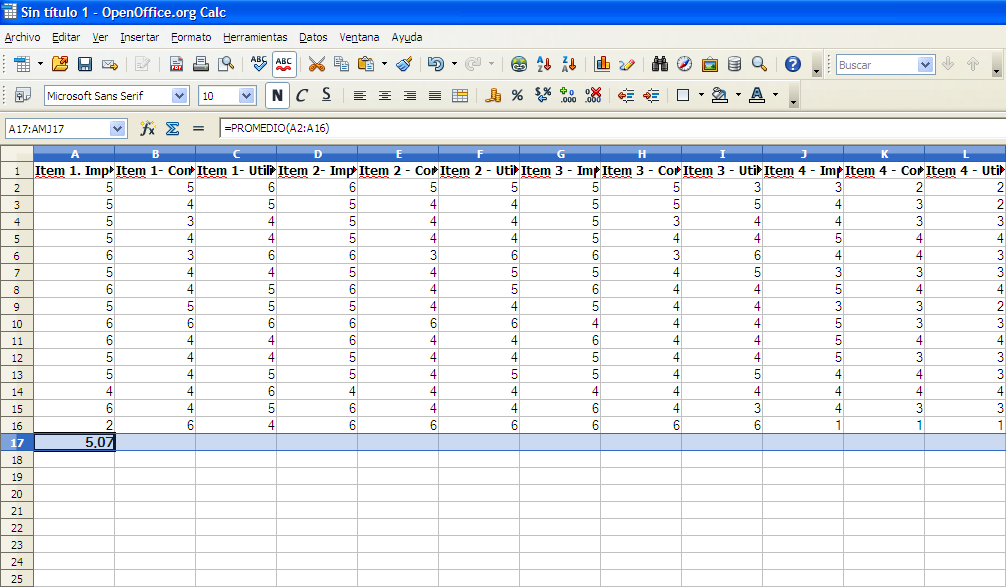Export directly as PDF
Image resolution: width=1006 pixels, height=587 pixels.
176,64
